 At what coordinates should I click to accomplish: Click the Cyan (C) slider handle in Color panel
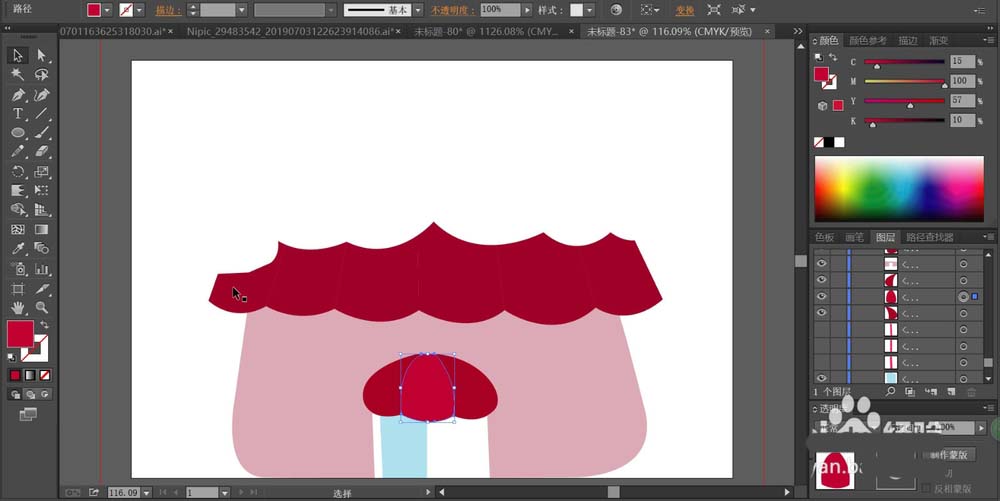(877, 66)
